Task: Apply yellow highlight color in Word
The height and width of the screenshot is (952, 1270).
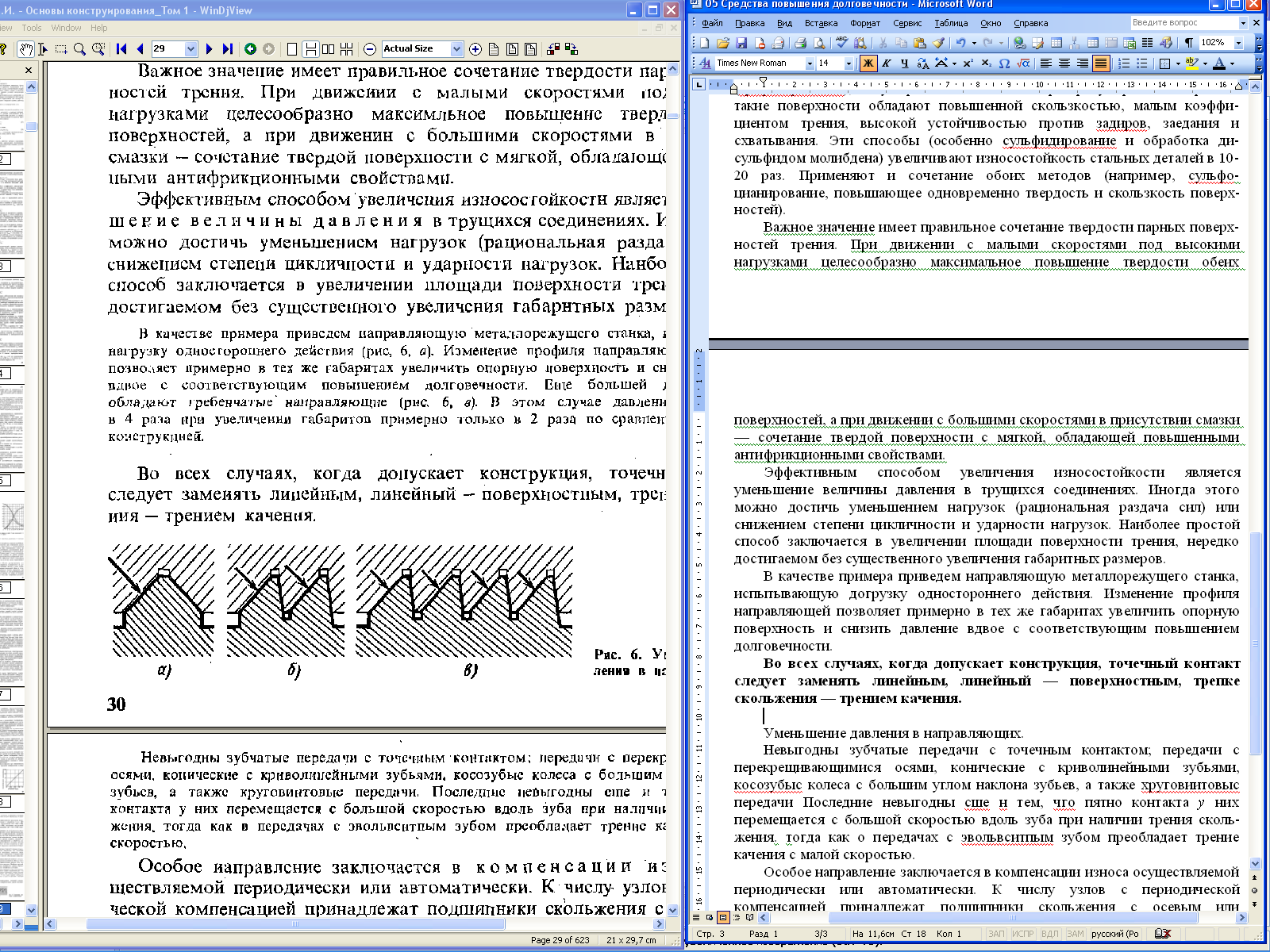Action: [1191, 63]
